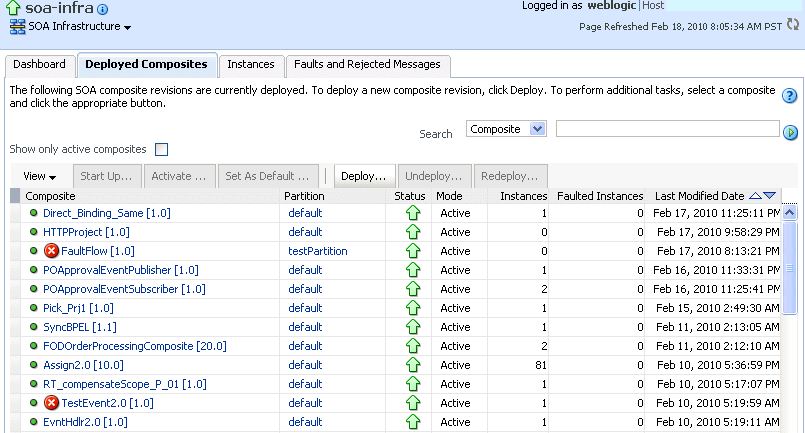
Task: Click the SOA Infrastructure menu icon
Action: (17, 27)
